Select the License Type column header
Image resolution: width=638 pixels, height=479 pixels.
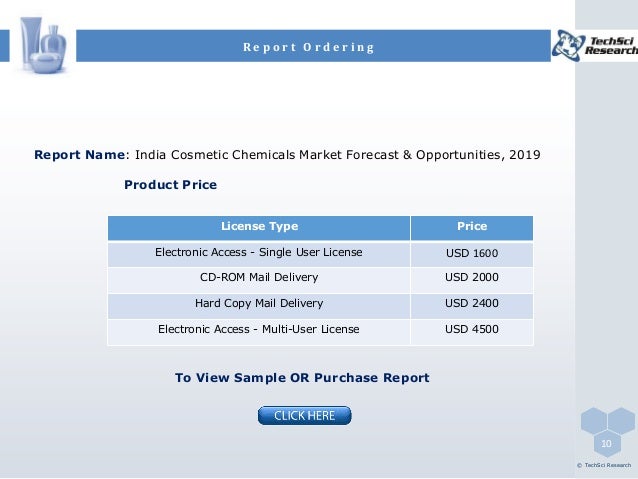(x=259, y=228)
